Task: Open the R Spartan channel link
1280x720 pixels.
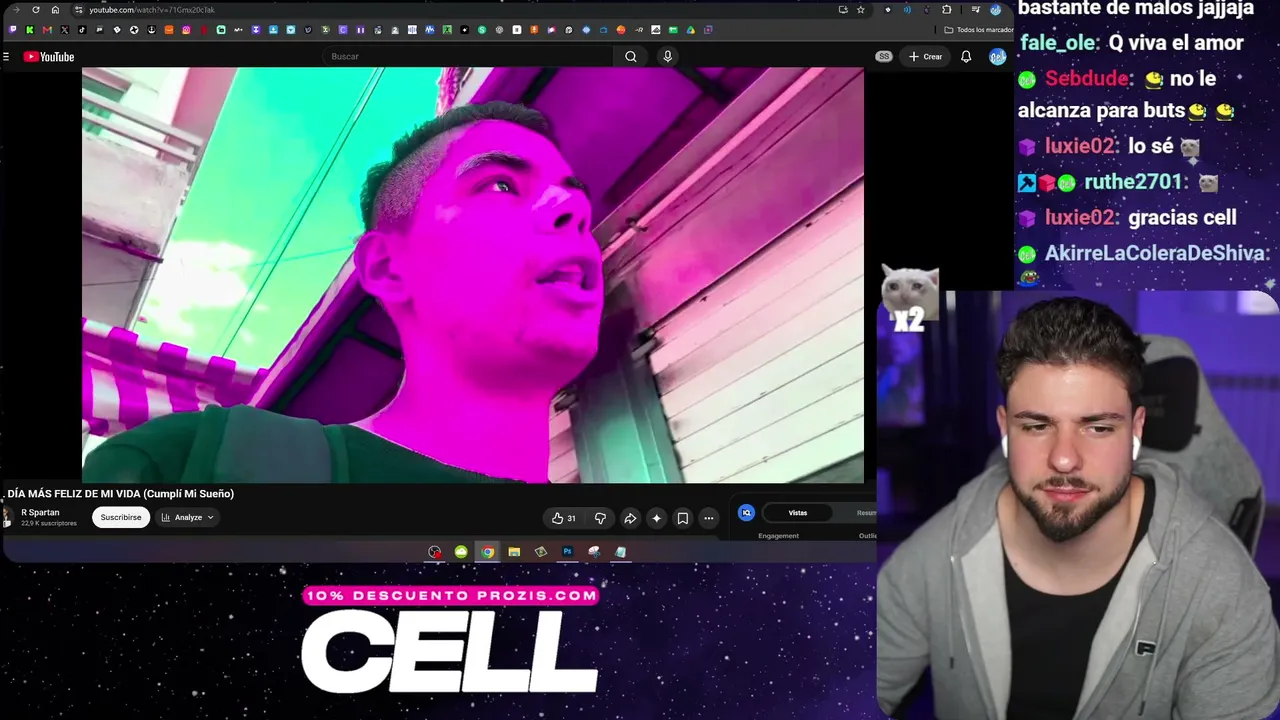Action: click(40, 513)
